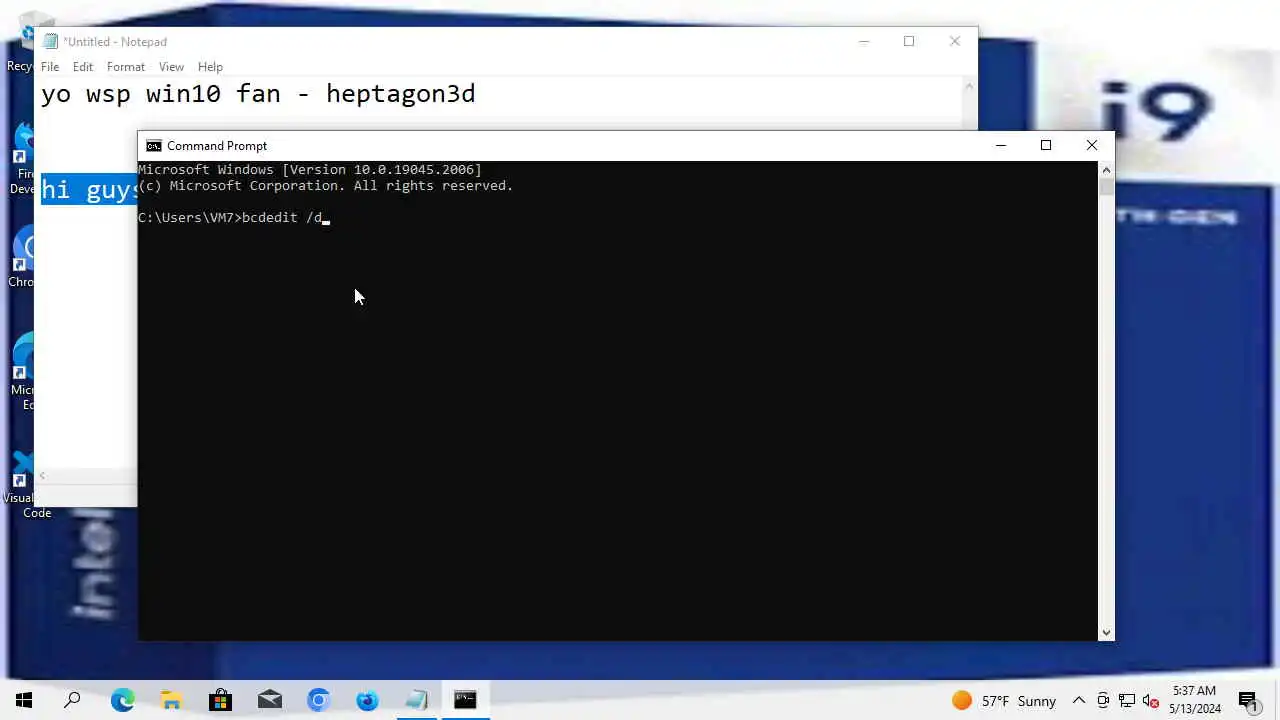Image resolution: width=1280 pixels, height=720 pixels.
Task: Minimize the Command Prompt window
Action: tap(1000, 146)
